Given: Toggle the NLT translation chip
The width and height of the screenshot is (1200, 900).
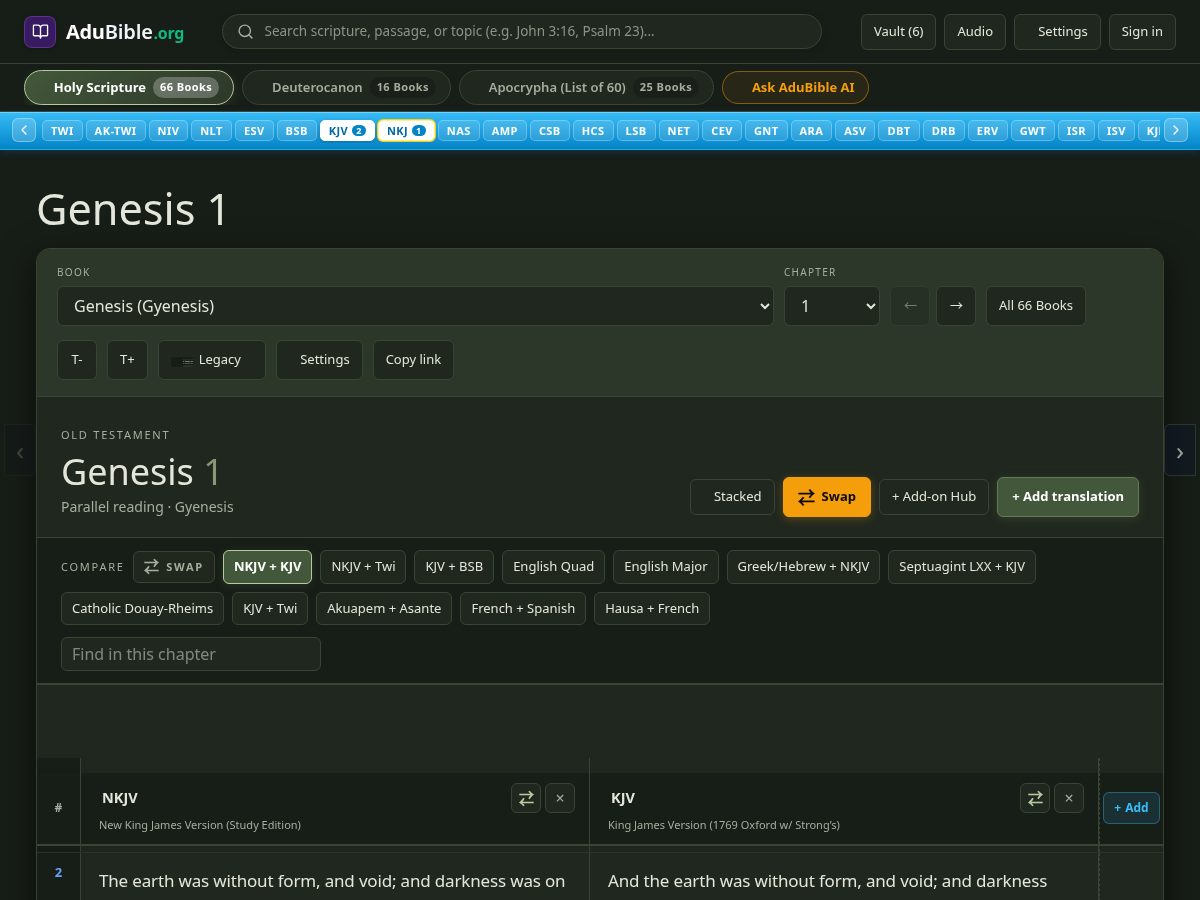Looking at the screenshot, I should click(x=211, y=131).
